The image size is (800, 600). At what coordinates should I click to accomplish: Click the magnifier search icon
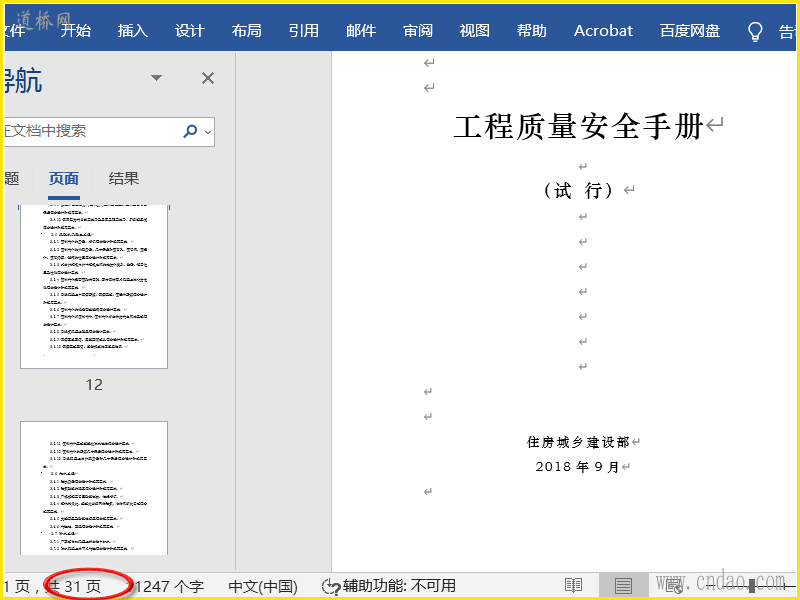tap(190, 131)
